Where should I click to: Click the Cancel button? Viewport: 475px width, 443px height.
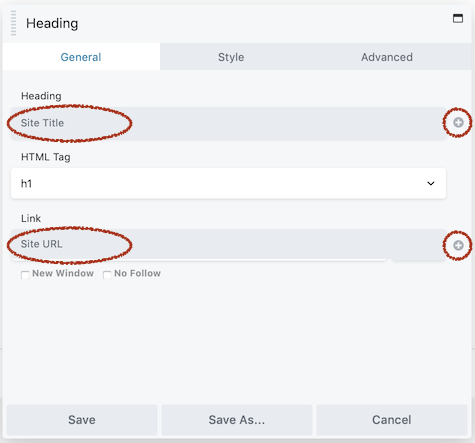[392, 420]
